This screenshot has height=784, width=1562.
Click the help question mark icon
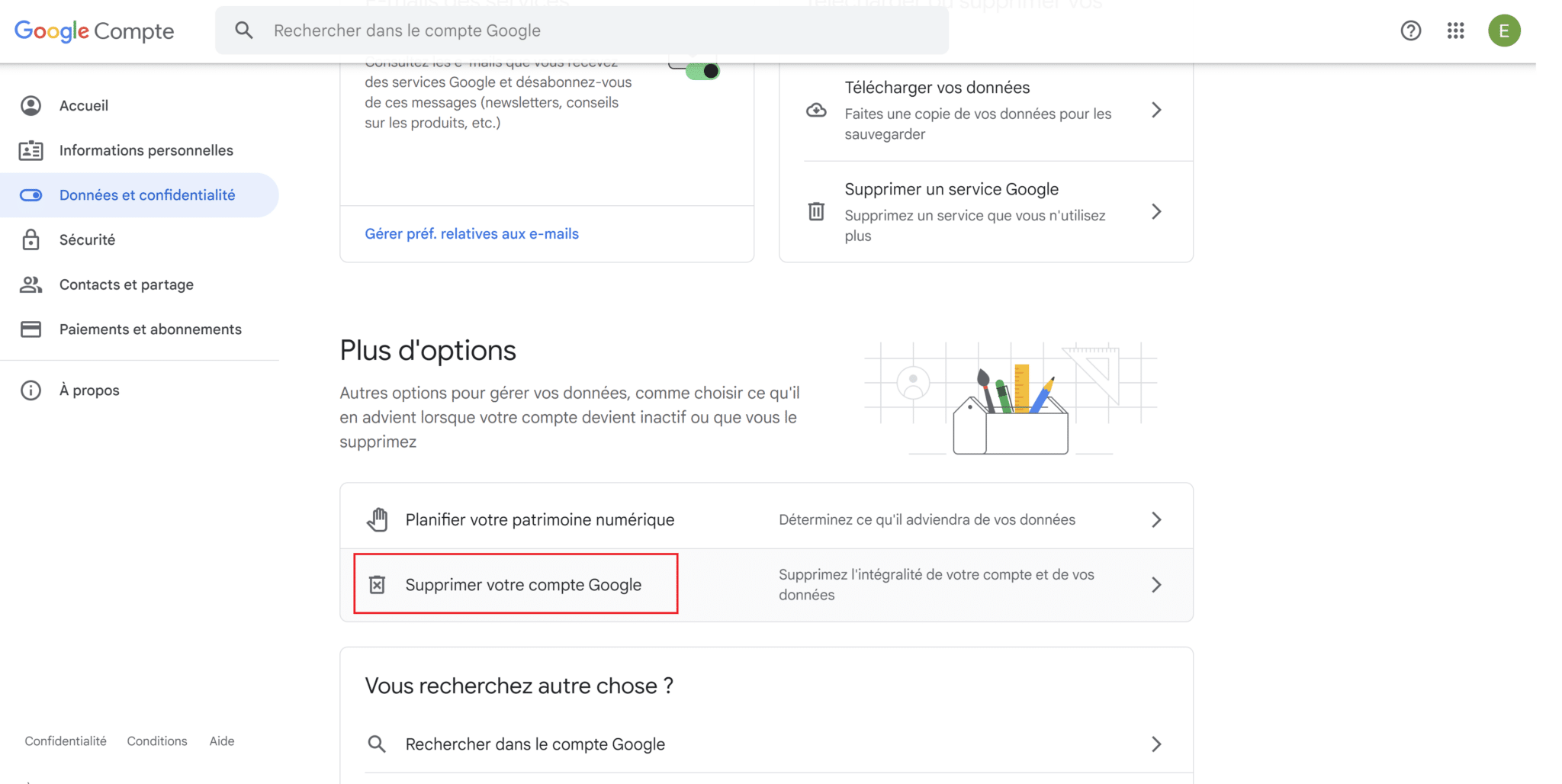pos(1411,31)
